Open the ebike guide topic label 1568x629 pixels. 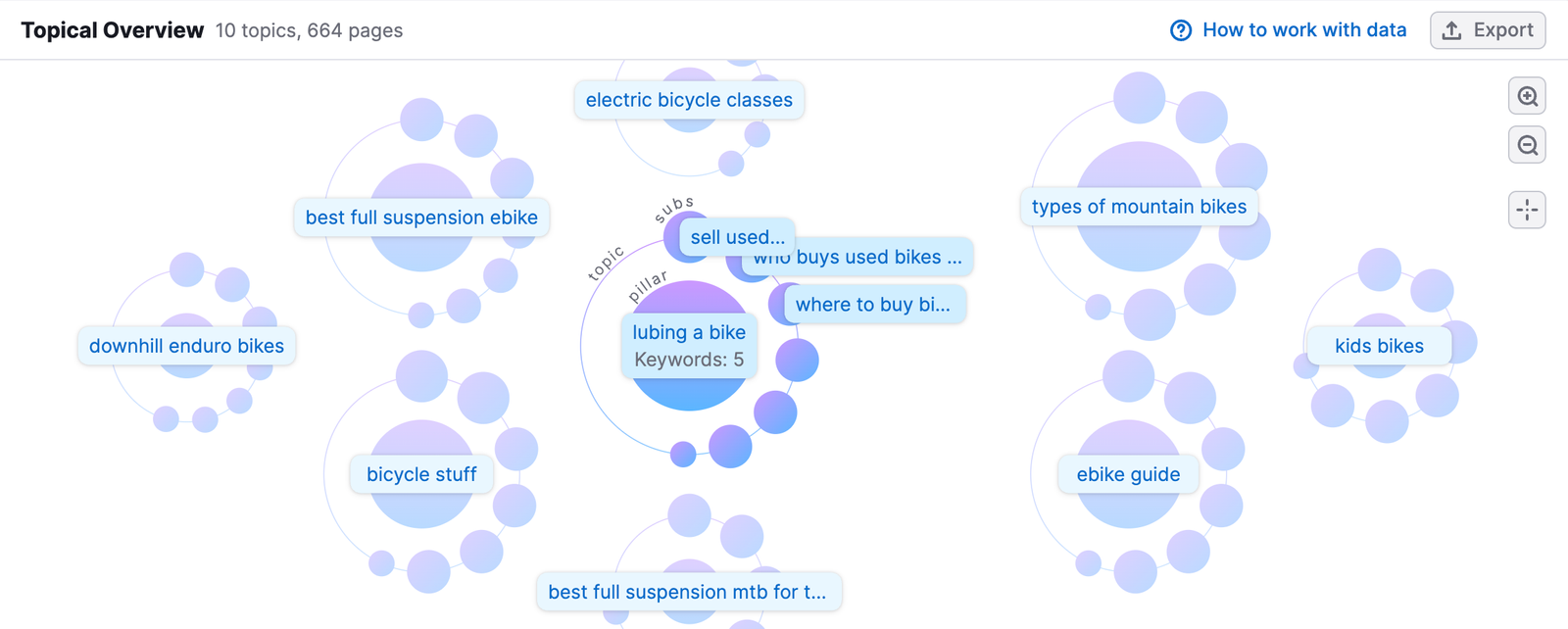pos(1128,474)
